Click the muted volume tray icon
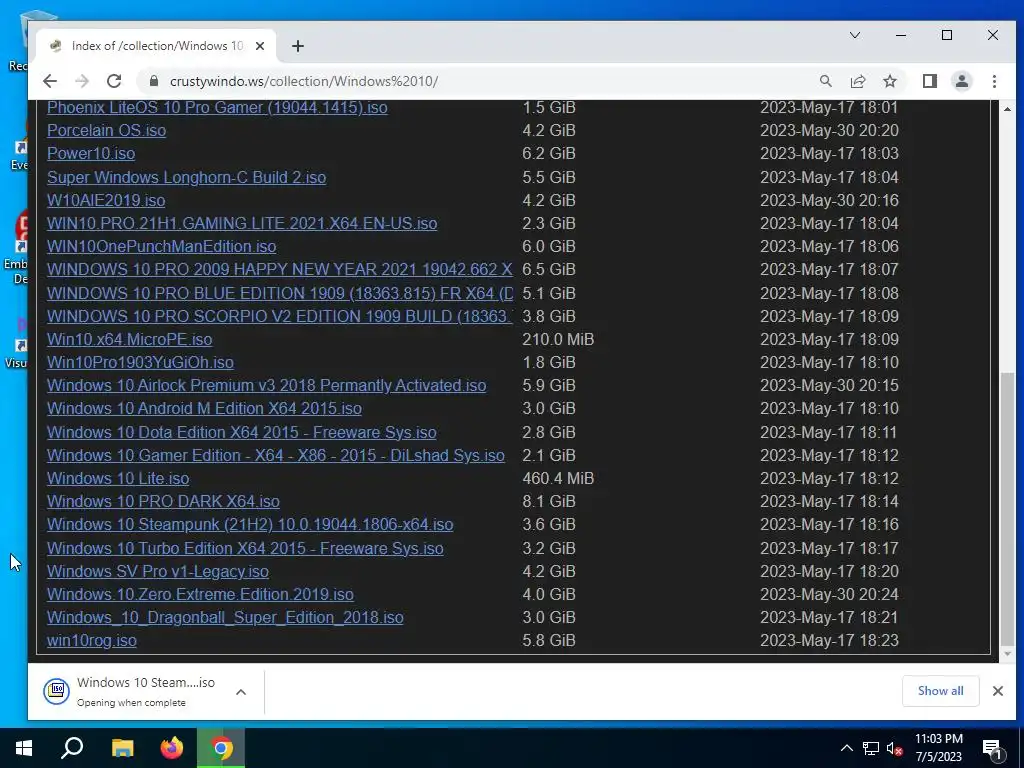The image size is (1024, 768). point(894,748)
